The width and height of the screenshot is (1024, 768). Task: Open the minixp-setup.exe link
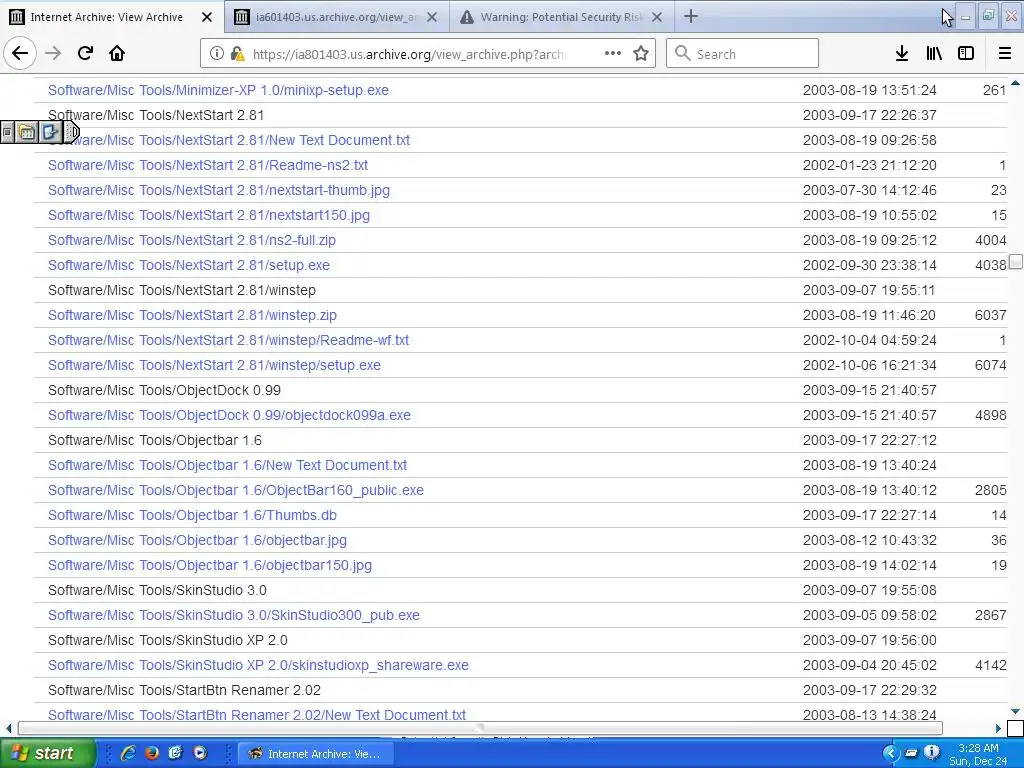point(218,90)
